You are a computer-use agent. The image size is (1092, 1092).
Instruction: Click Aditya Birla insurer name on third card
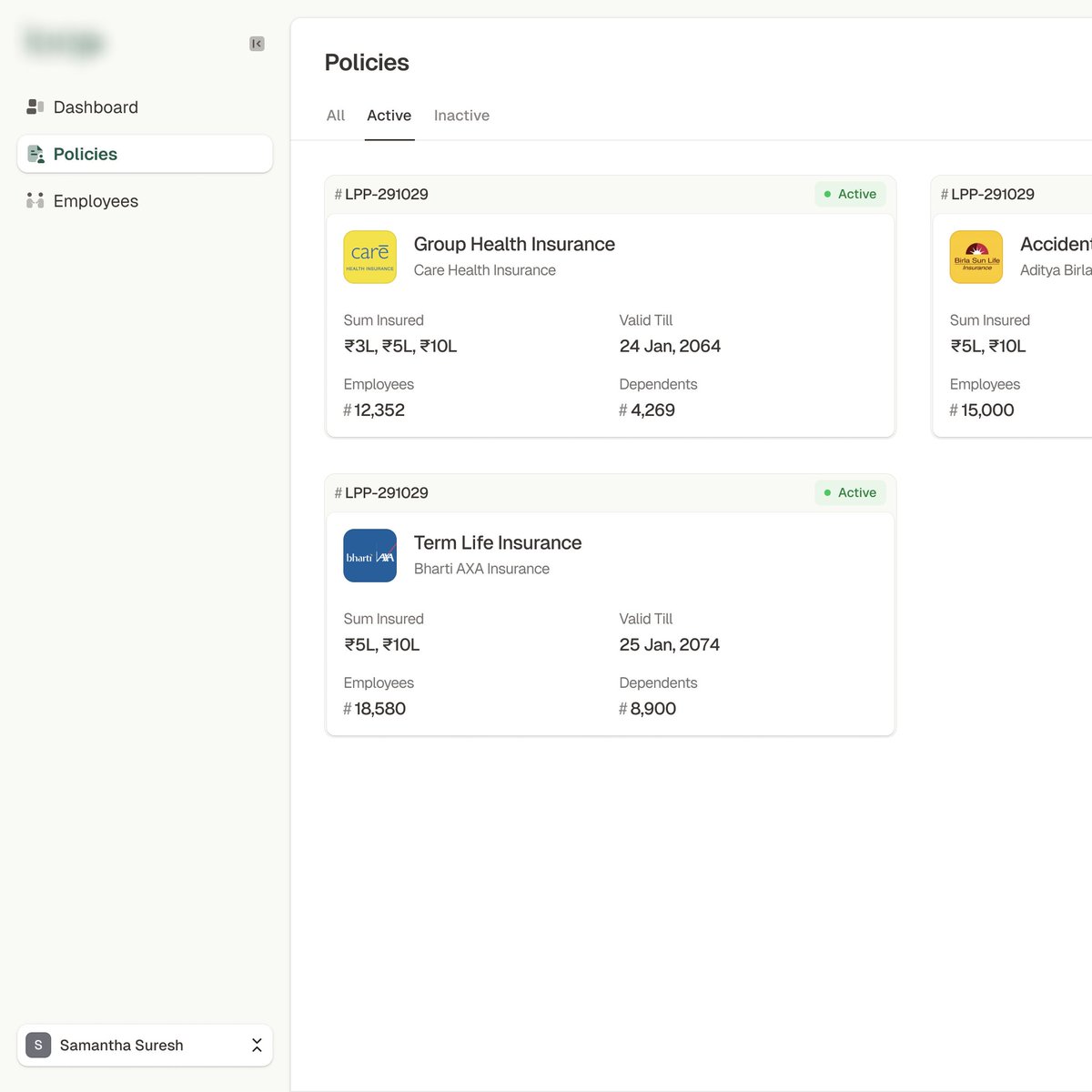click(1056, 270)
